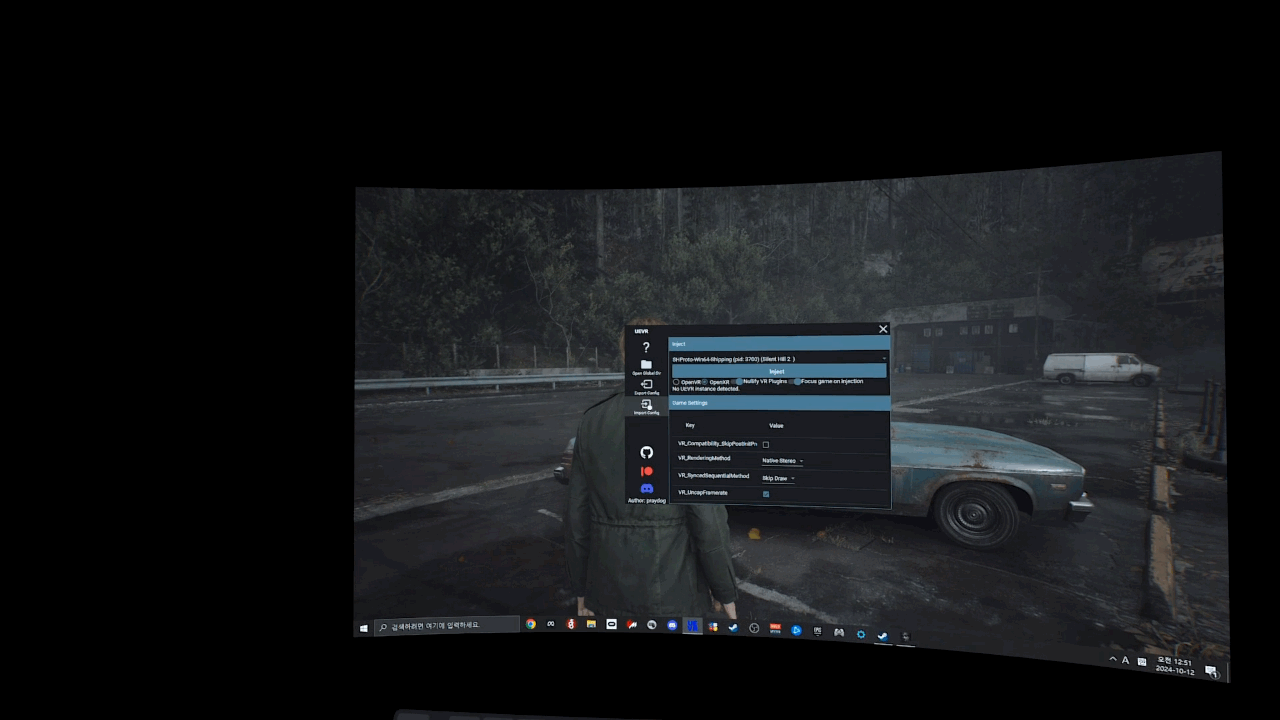Open the UEVR help question mark icon
Viewport: 1280px width, 720px height.
646,348
